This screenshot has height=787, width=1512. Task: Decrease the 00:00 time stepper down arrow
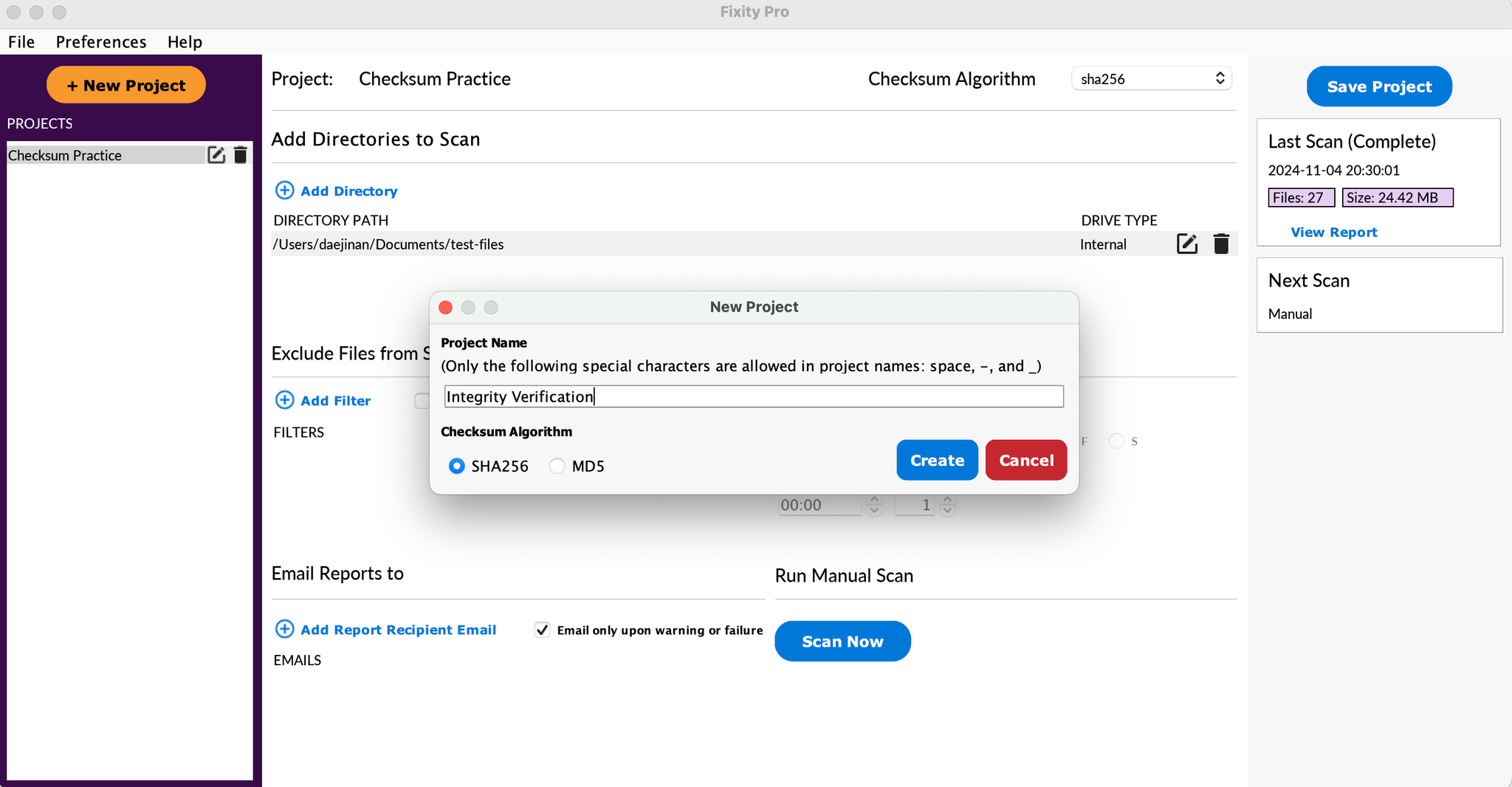point(874,510)
